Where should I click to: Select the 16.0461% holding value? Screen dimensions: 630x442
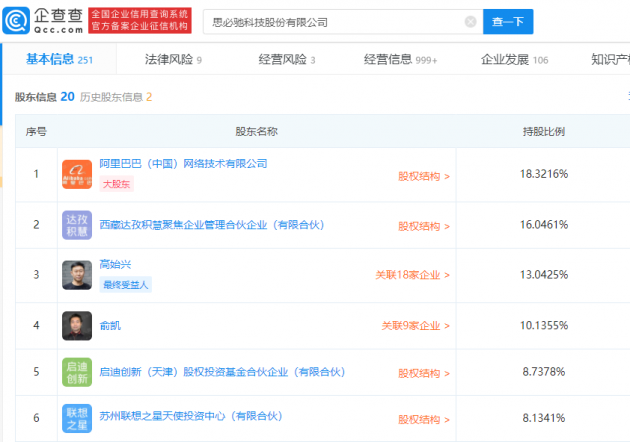pyautogui.click(x=544, y=225)
